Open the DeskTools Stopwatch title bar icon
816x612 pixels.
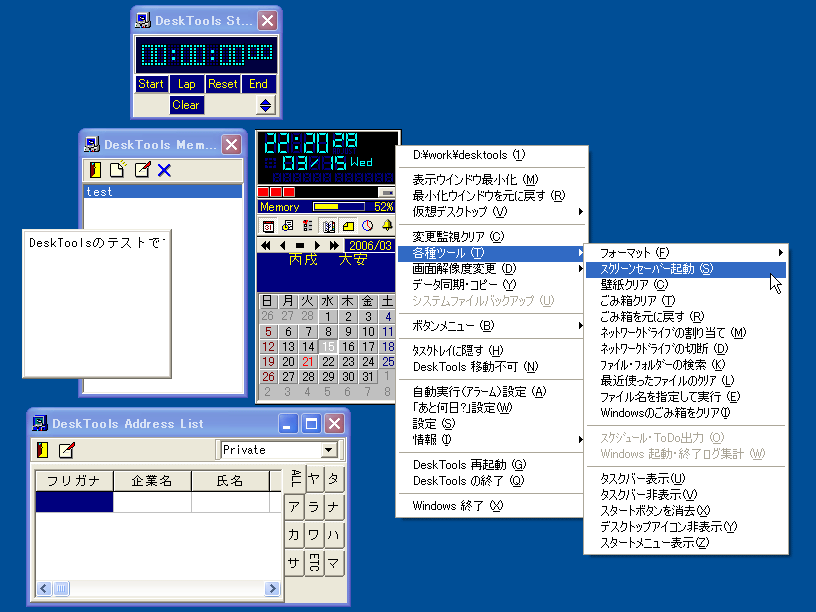tap(143, 20)
